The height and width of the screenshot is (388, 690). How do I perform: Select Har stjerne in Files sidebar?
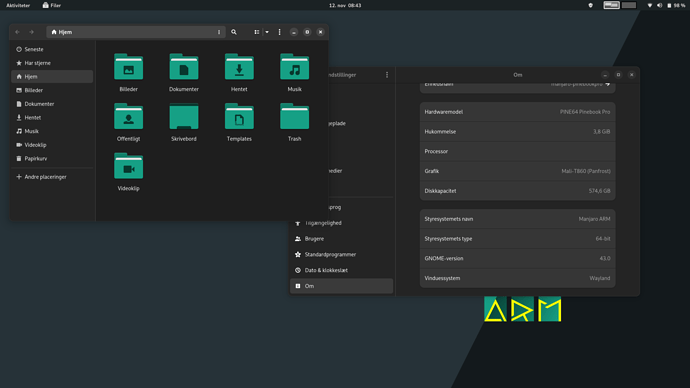52,63
